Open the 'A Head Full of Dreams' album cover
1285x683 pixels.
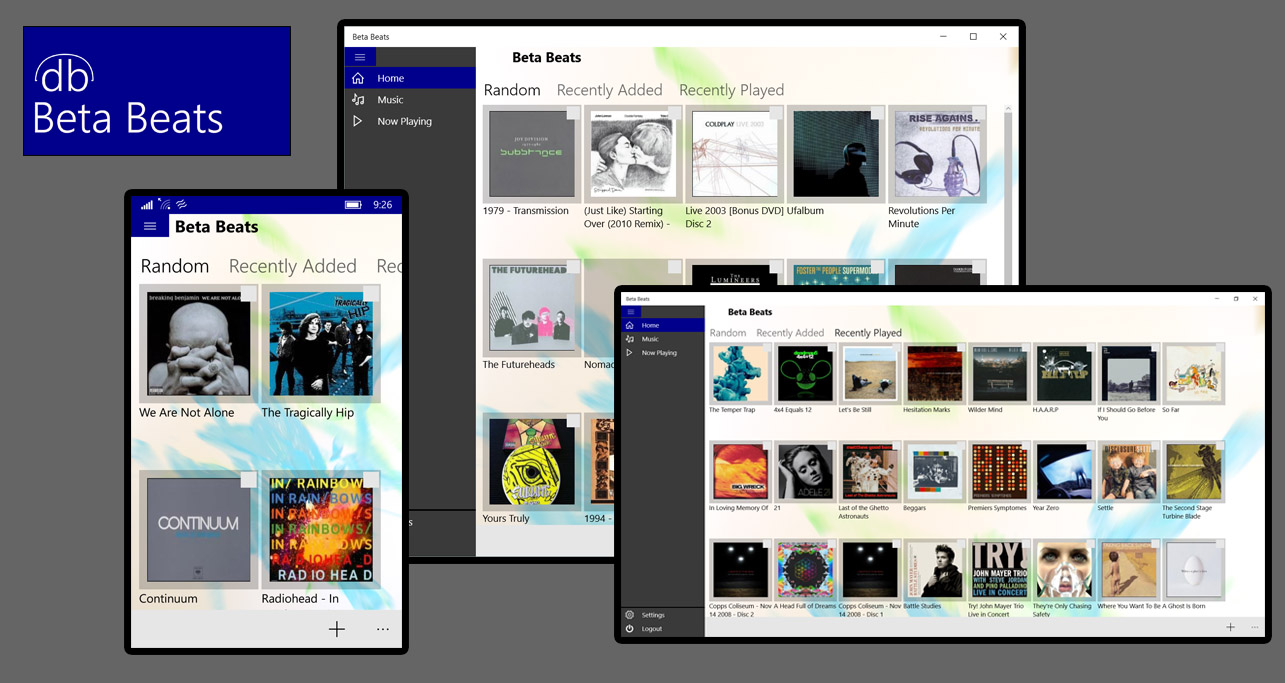coord(805,570)
